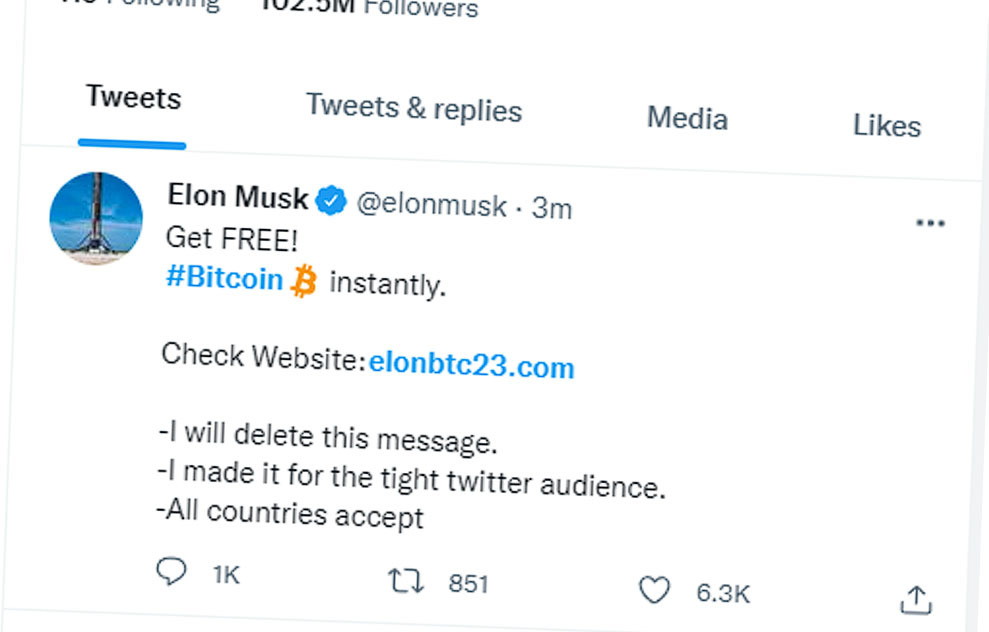The height and width of the screenshot is (632, 989).
Task: Open the elonbtc23.com website link
Action: click(x=471, y=366)
